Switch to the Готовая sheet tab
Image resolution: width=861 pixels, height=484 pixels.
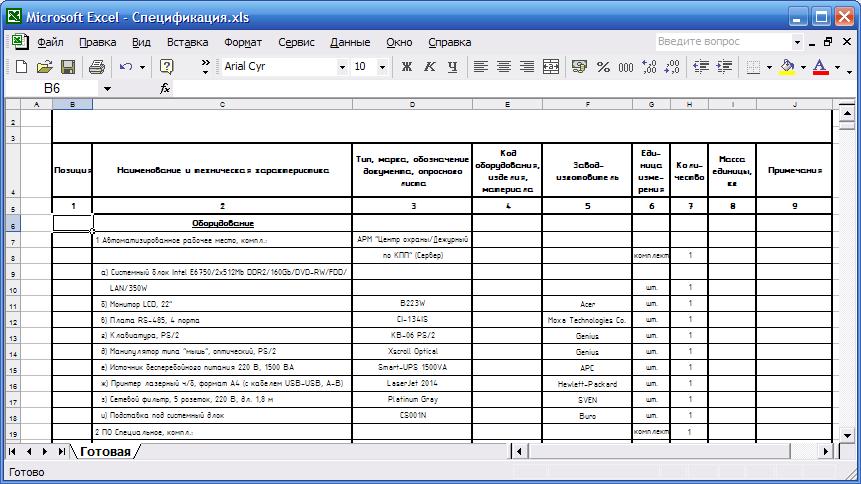coord(106,452)
